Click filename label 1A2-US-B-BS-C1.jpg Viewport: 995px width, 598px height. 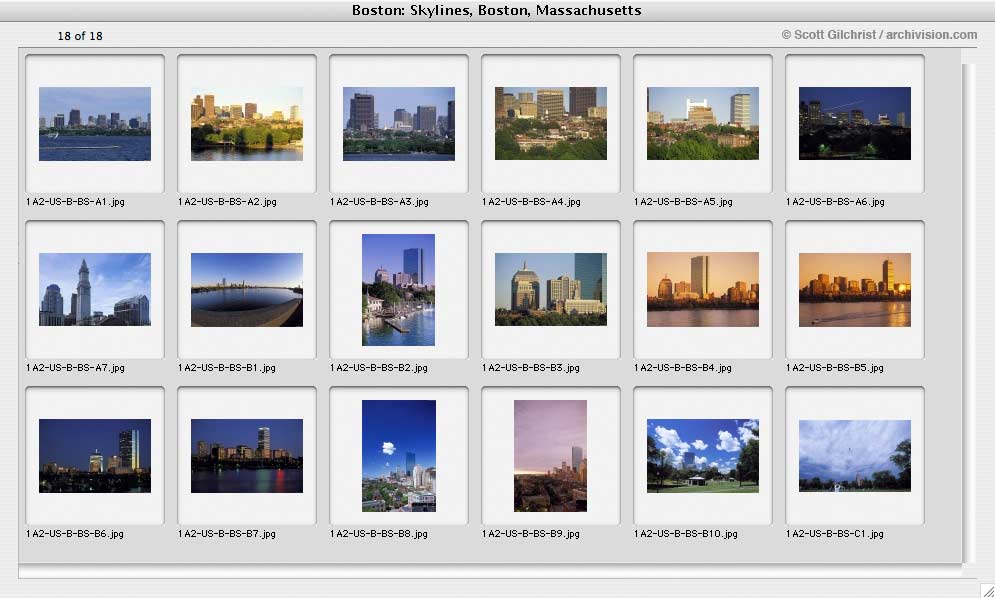[834, 534]
